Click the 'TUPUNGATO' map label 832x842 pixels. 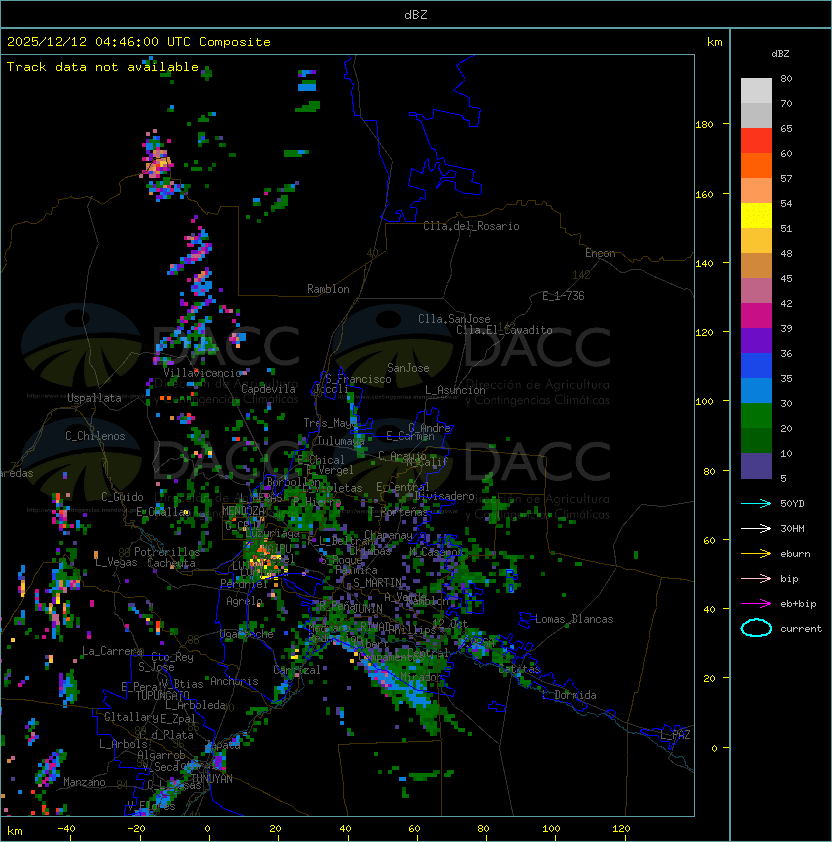pyautogui.click(x=162, y=696)
